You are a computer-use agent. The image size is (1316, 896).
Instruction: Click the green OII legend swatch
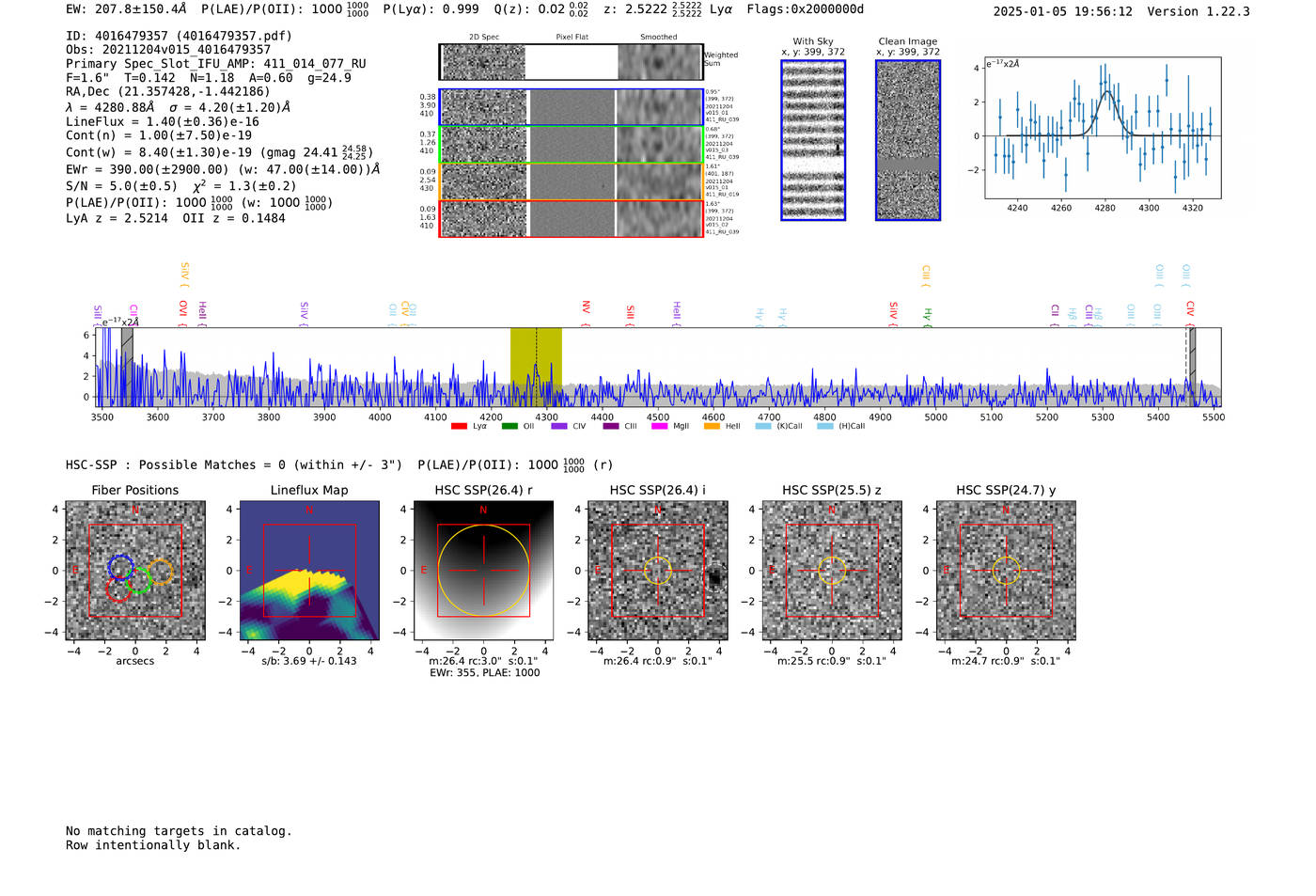pyautogui.click(x=509, y=426)
